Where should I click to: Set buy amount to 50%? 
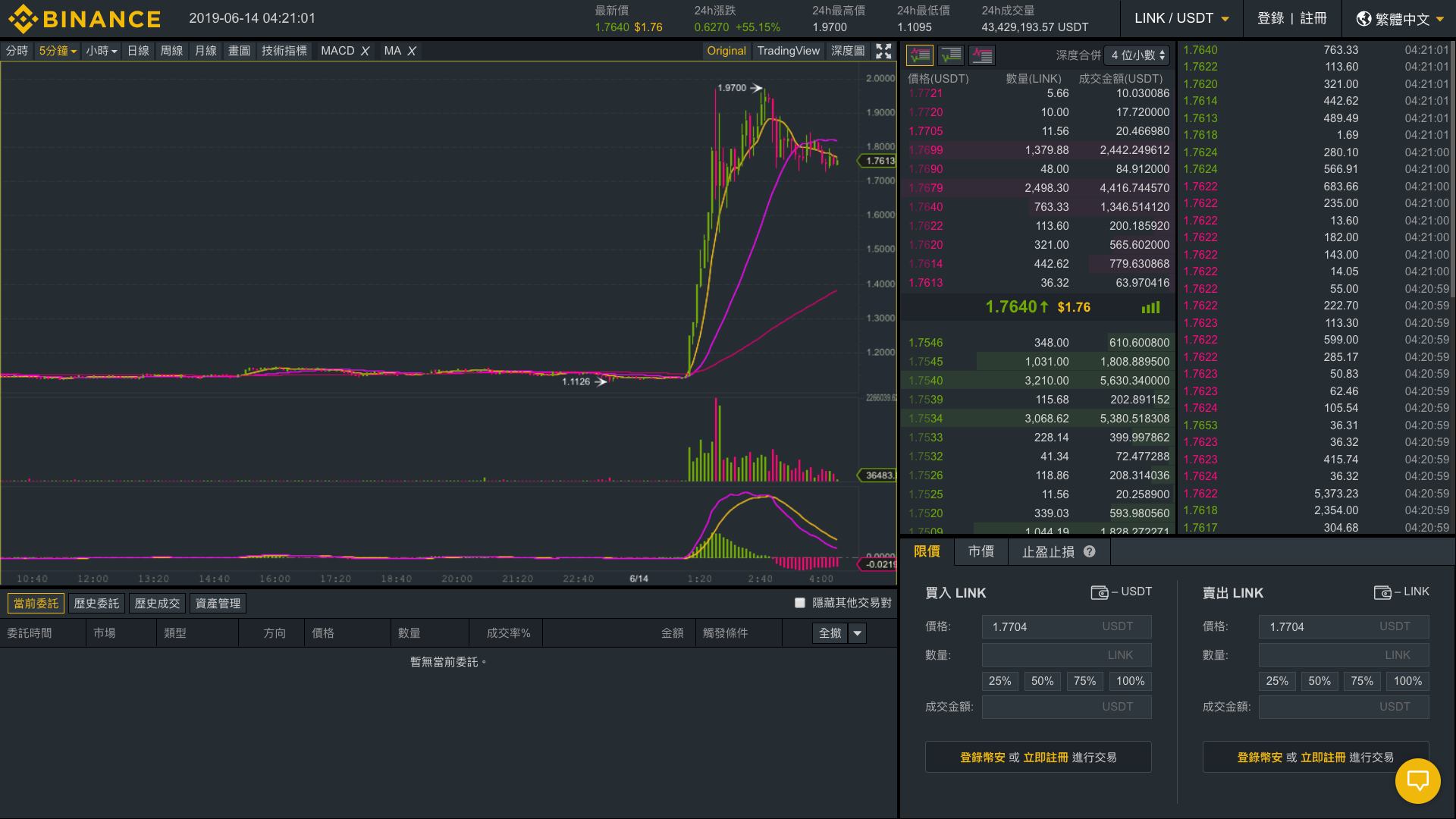coord(1042,681)
